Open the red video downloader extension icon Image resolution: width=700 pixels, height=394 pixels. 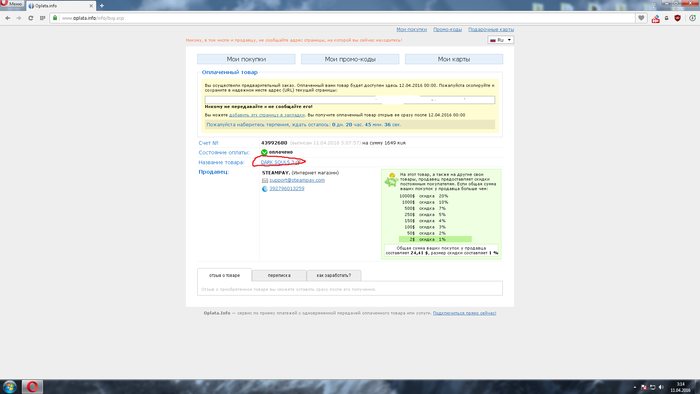click(x=655, y=19)
